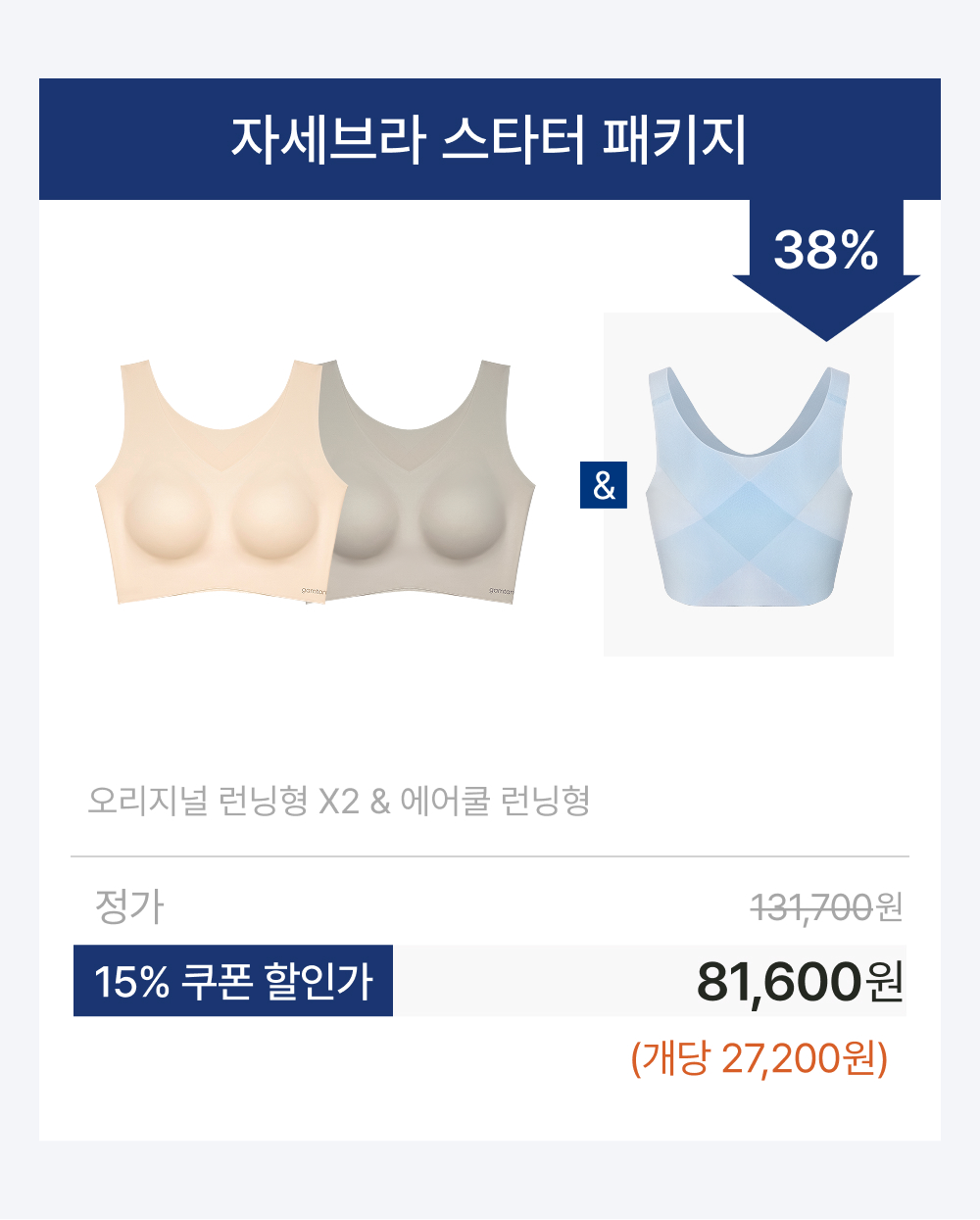Click the 정가 label
This screenshot has height=1220, width=980.
[129, 905]
